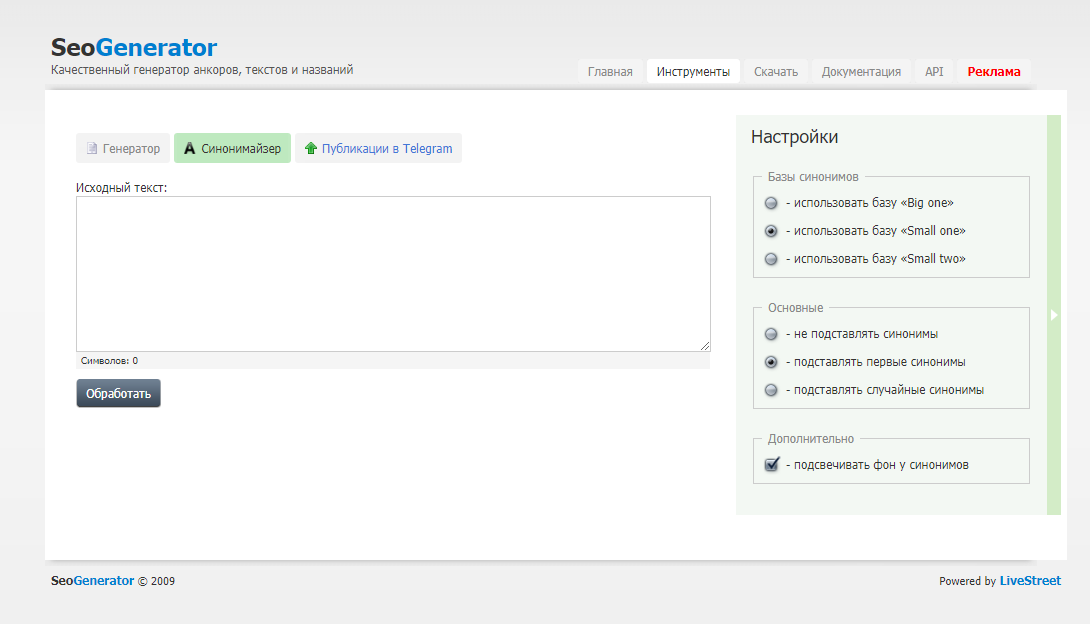The height and width of the screenshot is (624, 1090).
Task: Choose подставлять случайные синонимы option
Action: point(771,390)
